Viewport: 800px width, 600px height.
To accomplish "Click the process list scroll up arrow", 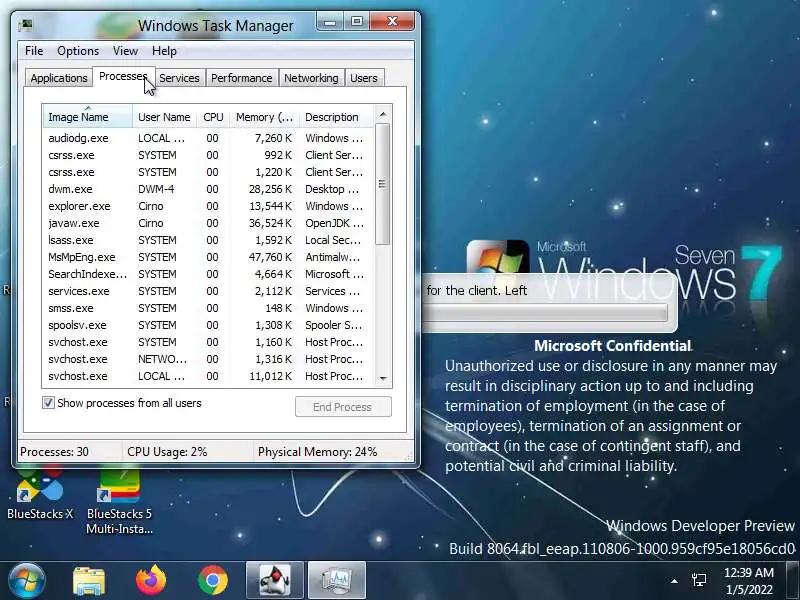I will (383, 114).
